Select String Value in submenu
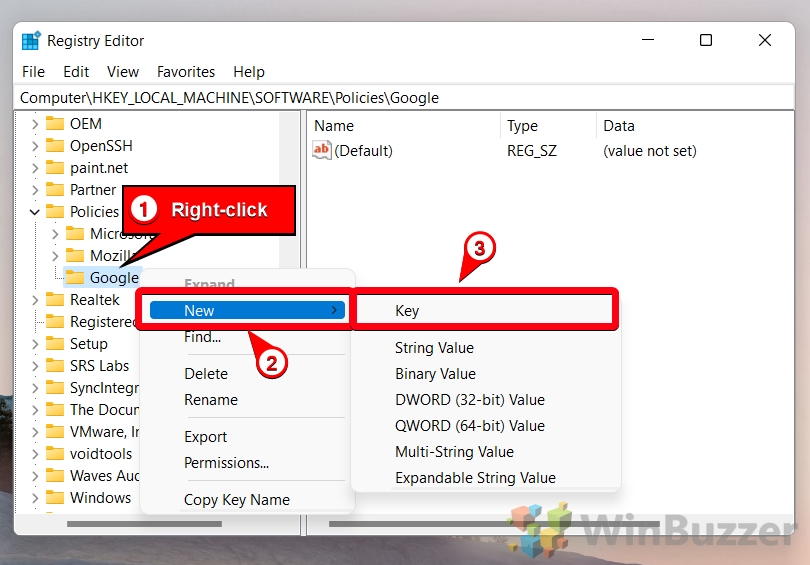Viewport: 810px width, 565px height. [434, 348]
